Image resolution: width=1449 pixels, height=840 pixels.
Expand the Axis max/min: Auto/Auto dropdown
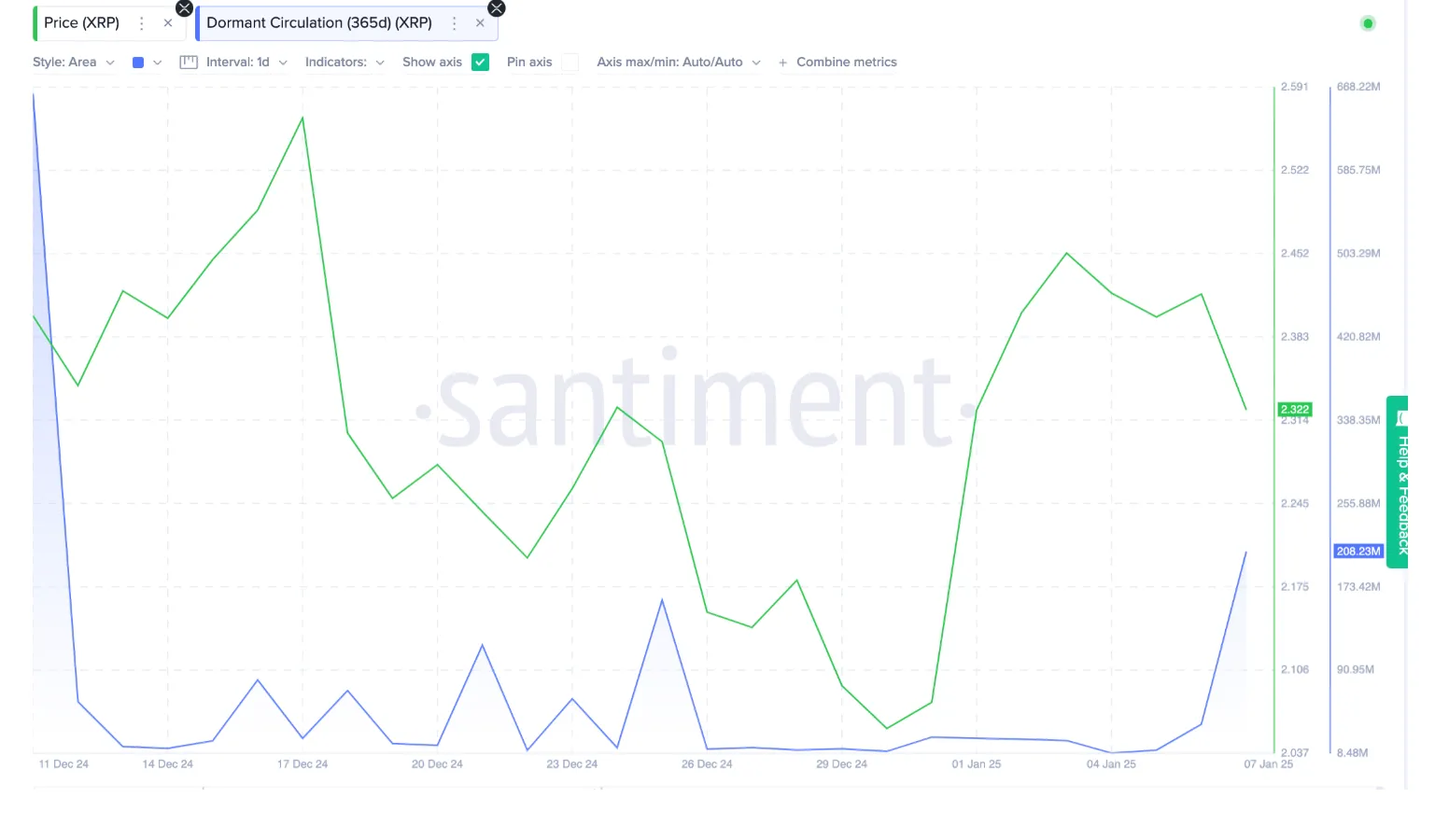click(x=679, y=62)
